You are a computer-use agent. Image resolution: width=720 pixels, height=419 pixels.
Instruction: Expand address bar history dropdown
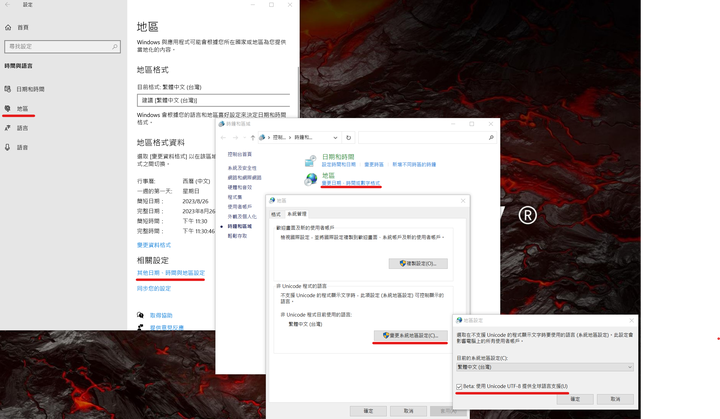335,137
